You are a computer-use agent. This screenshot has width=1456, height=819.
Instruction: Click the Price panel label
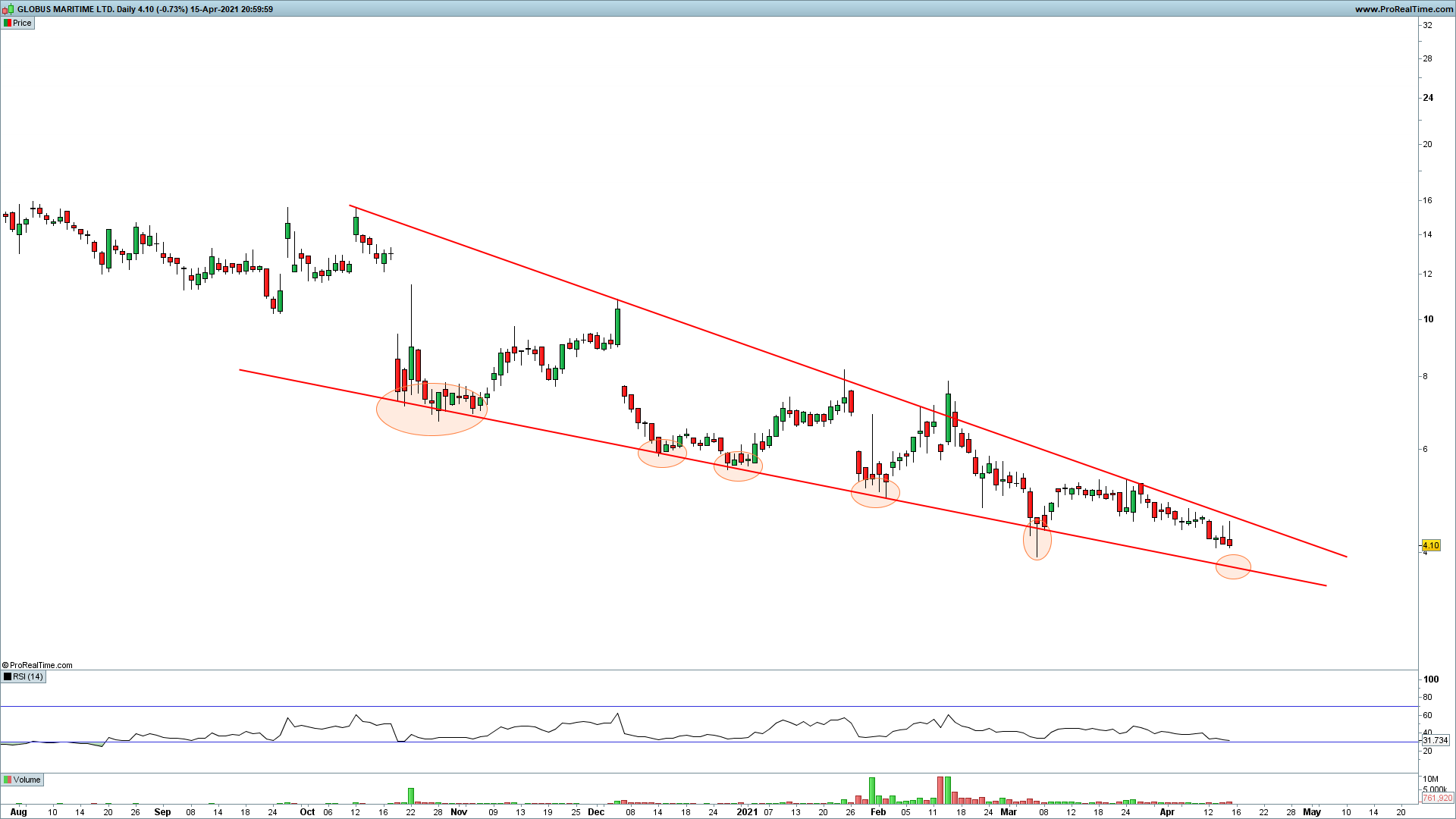tap(22, 23)
